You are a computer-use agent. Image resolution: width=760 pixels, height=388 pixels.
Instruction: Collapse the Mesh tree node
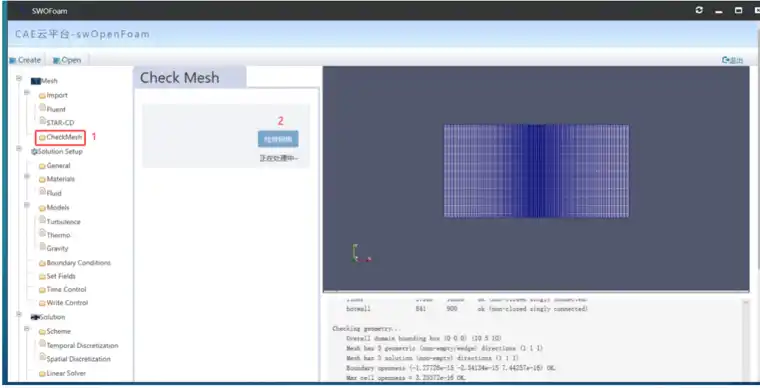click(x=19, y=78)
